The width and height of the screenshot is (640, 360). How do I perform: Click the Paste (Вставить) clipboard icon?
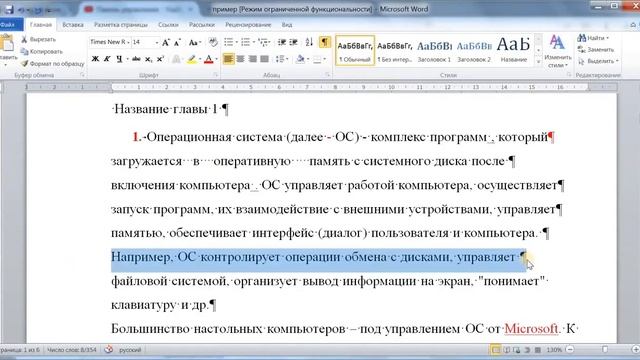tap(7, 43)
